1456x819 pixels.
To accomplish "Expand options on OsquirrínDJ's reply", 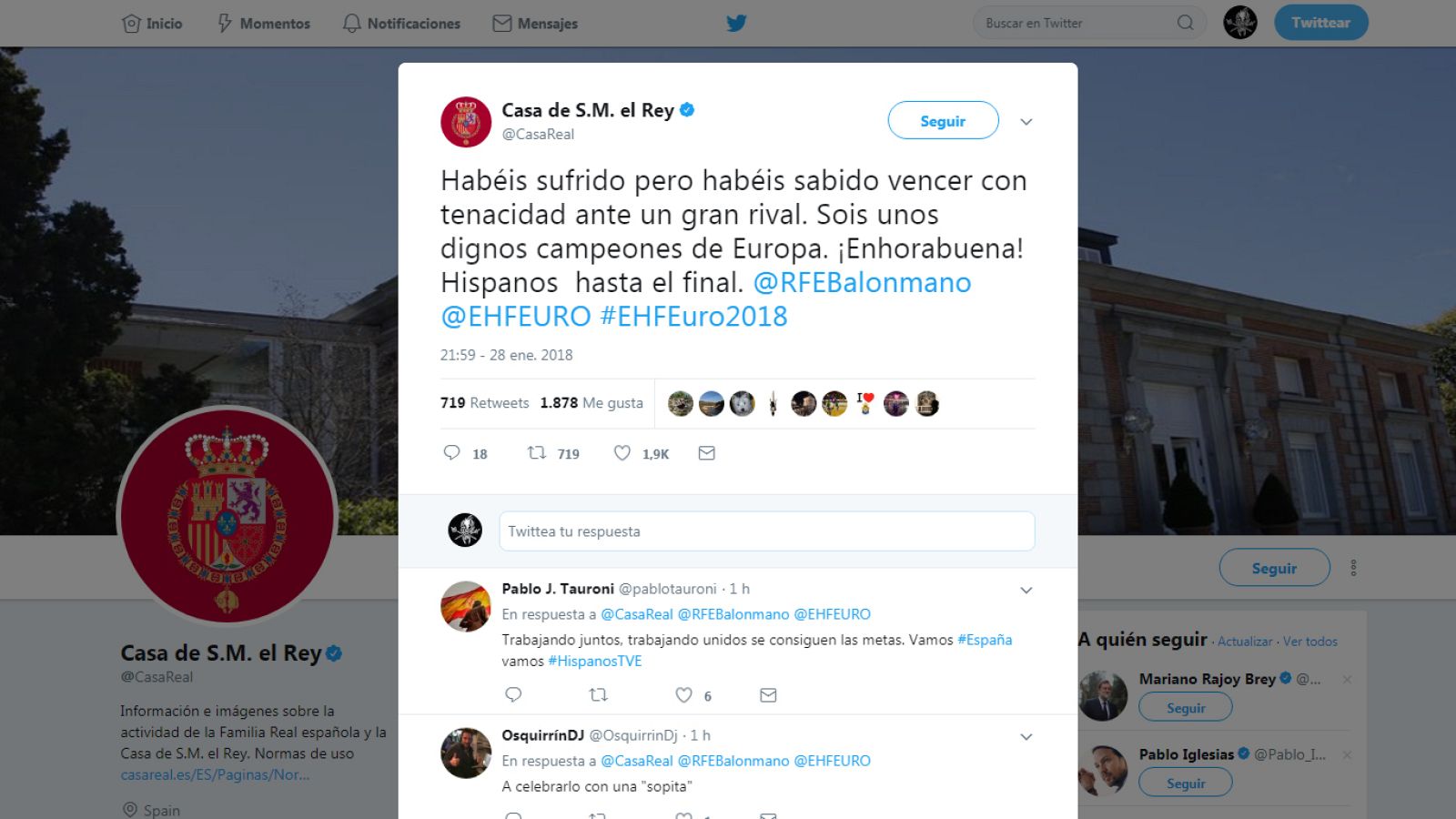I will (x=1026, y=736).
